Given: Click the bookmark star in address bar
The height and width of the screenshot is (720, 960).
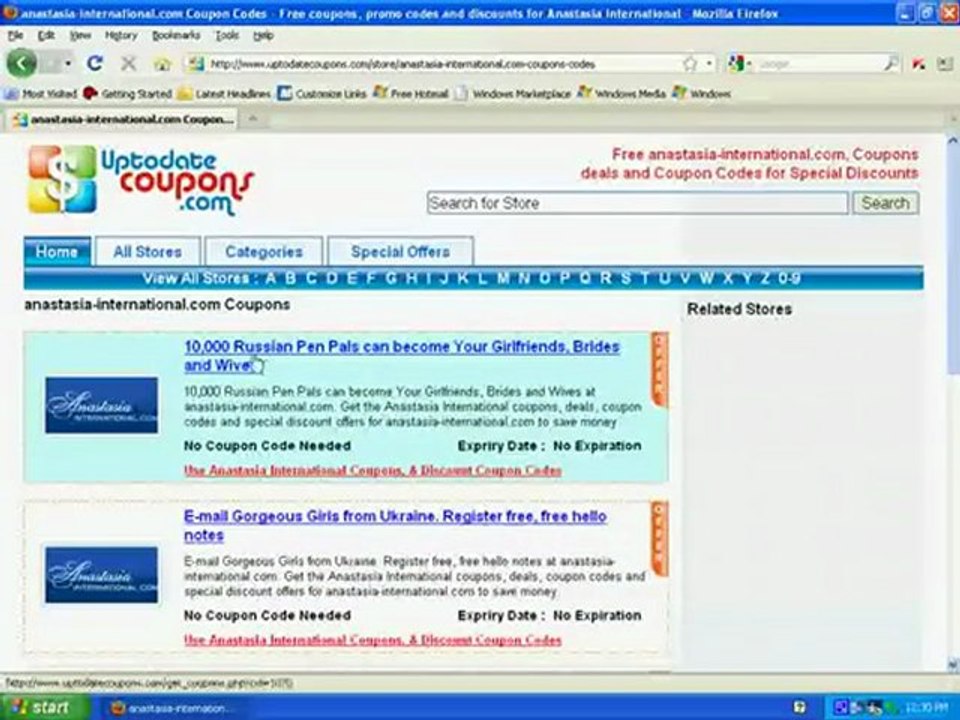Looking at the screenshot, I should click(690, 64).
